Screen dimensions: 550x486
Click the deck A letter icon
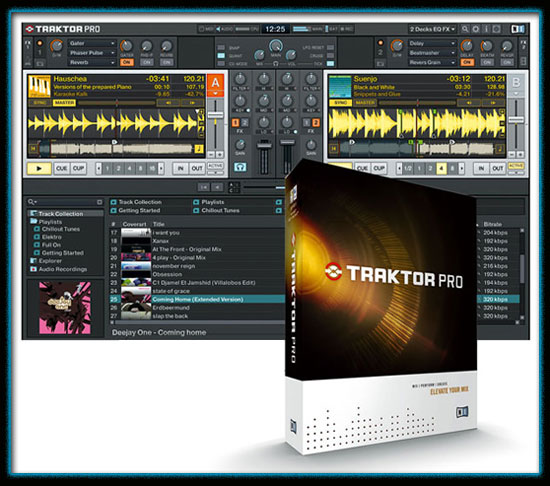click(x=215, y=82)
